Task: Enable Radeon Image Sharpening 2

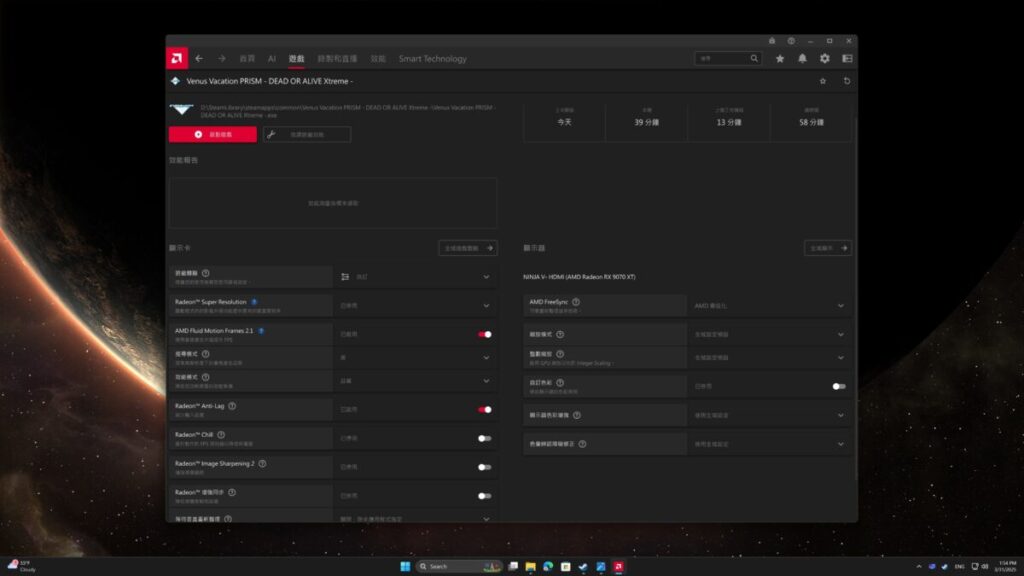Action: tap(485, 467)
